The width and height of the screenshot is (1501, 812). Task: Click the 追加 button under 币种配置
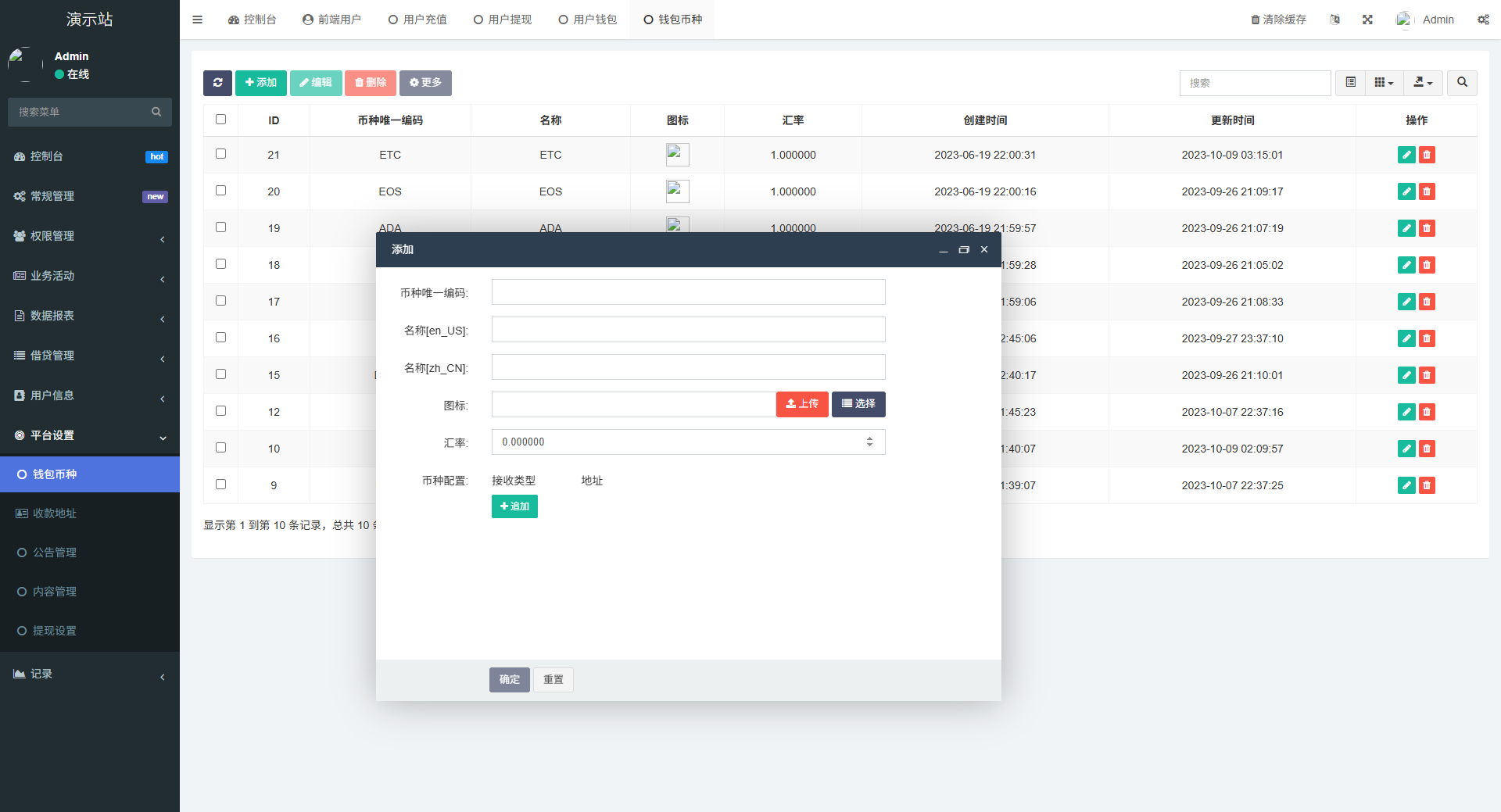[514, 506]
